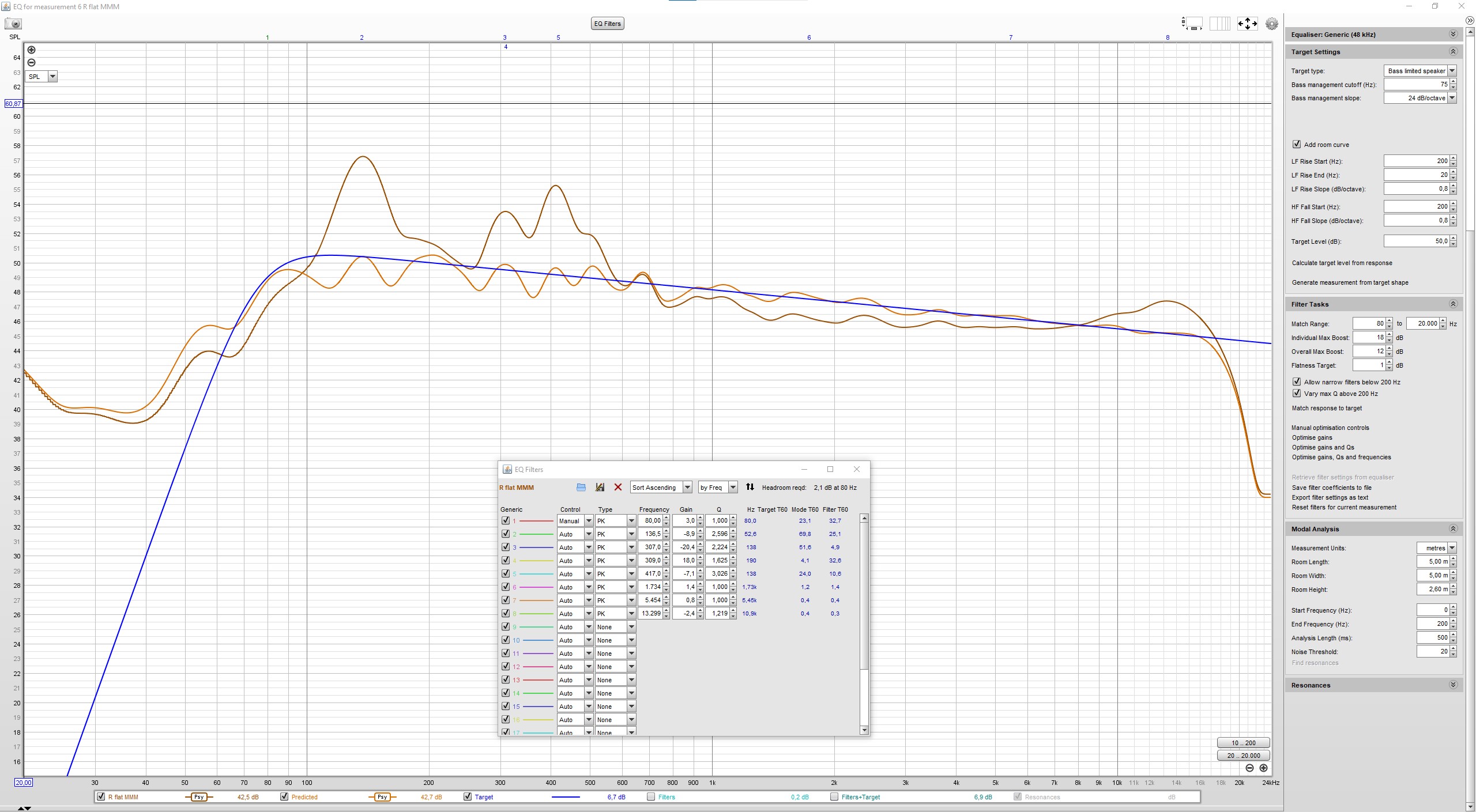Click the Psy smoothing marker for Predicted trace
The image size is (1476, 812).
tap(382, 797)
